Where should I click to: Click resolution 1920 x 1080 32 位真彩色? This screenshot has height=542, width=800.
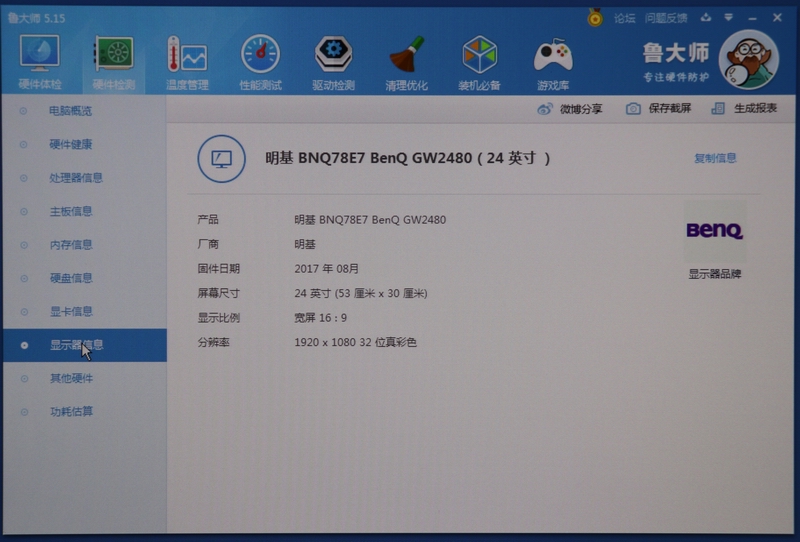coord(355,342)
